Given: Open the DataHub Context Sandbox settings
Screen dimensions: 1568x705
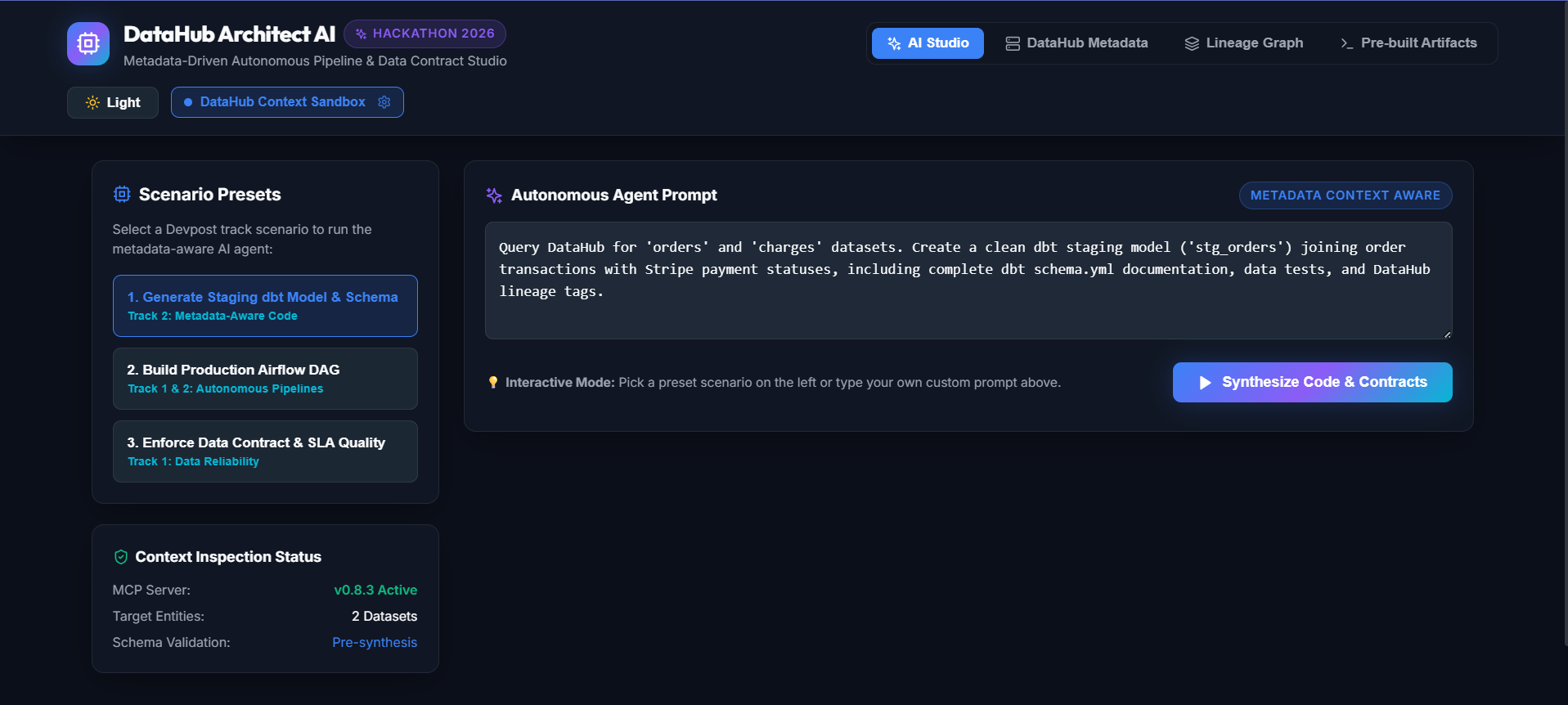Looking at the screenshot, I should pyautogui.click(x=287, y=102).
